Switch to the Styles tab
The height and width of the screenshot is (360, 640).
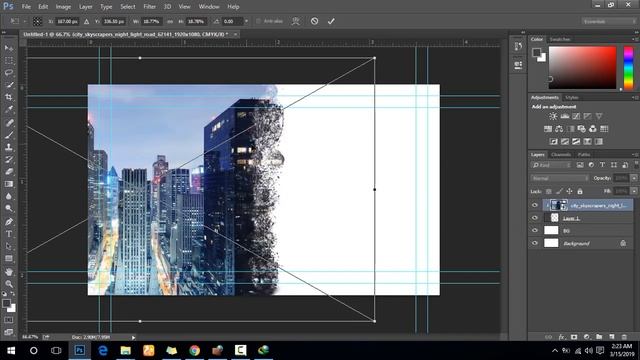[x=571, y=98]
